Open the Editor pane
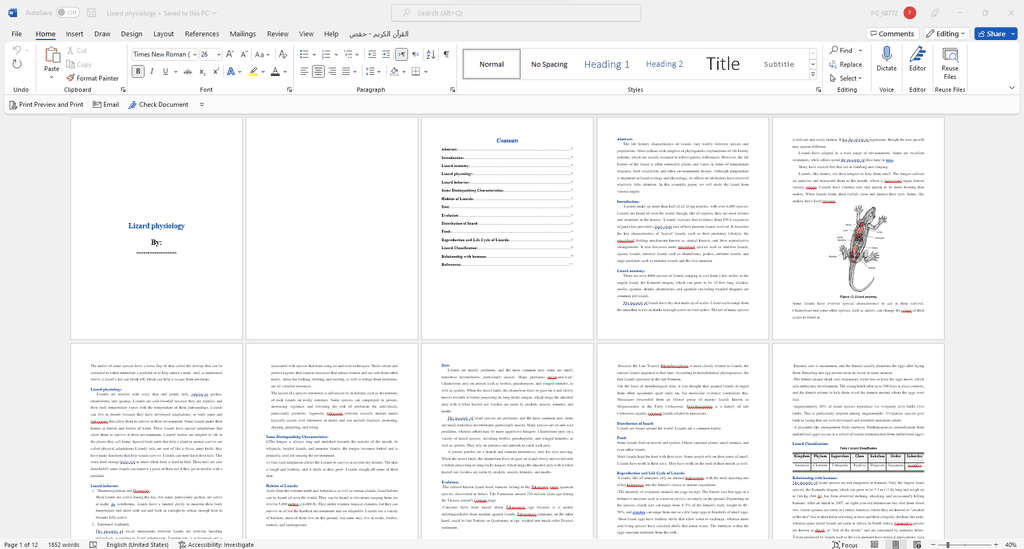This screenshot has height=549, width=1024. tap(918, 59)
